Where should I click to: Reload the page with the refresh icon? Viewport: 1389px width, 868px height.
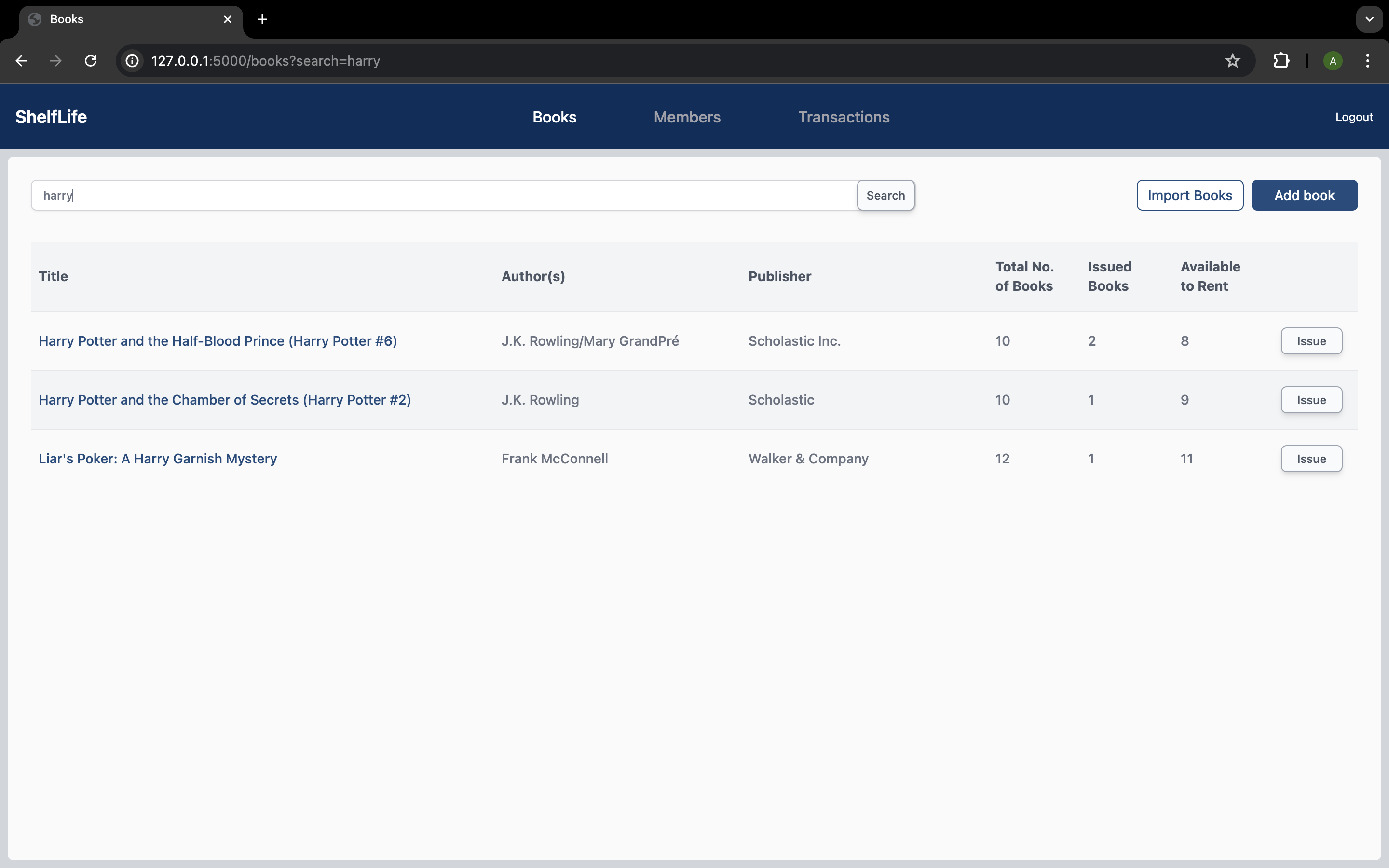click(x=91, y=61)
